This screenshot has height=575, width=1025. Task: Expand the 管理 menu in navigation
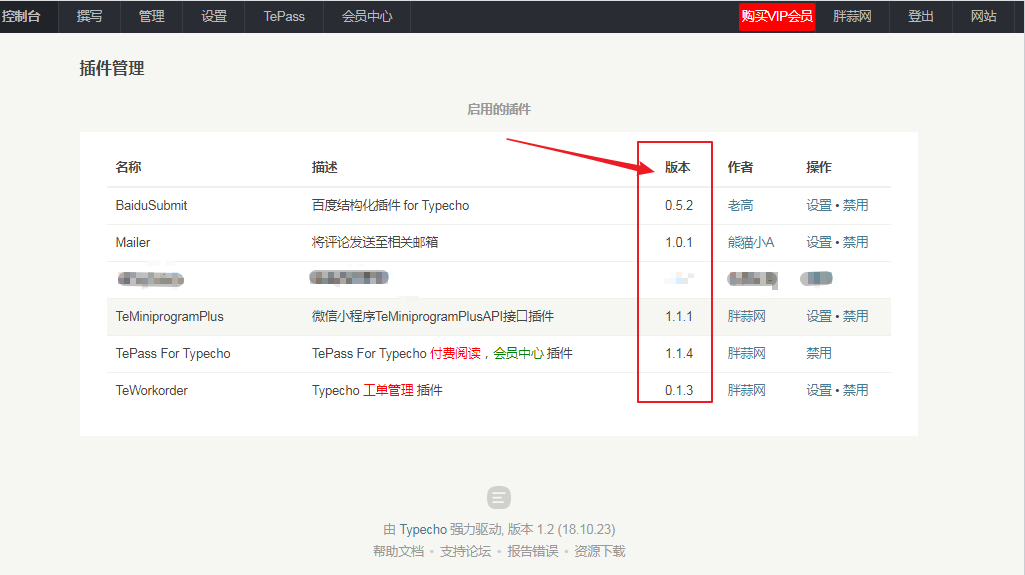[x=152, y=16]
